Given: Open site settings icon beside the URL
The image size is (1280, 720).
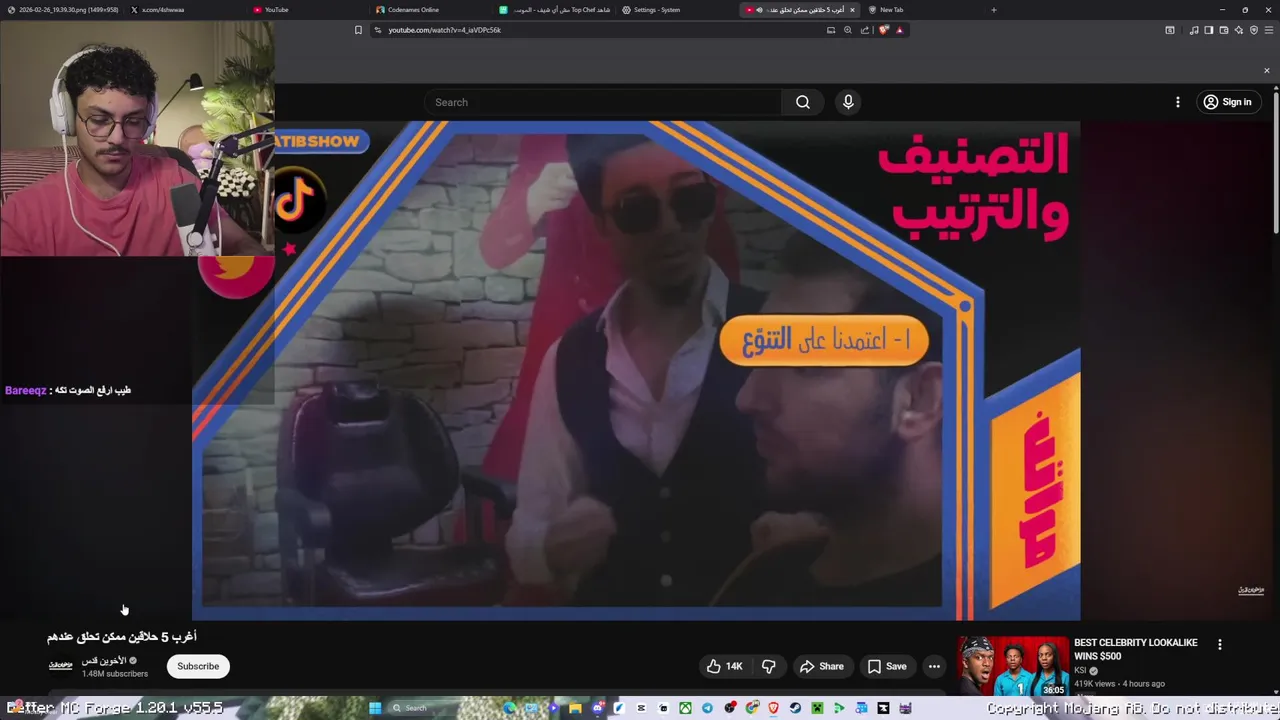Looking at the screenshot, I should (377, 30).
